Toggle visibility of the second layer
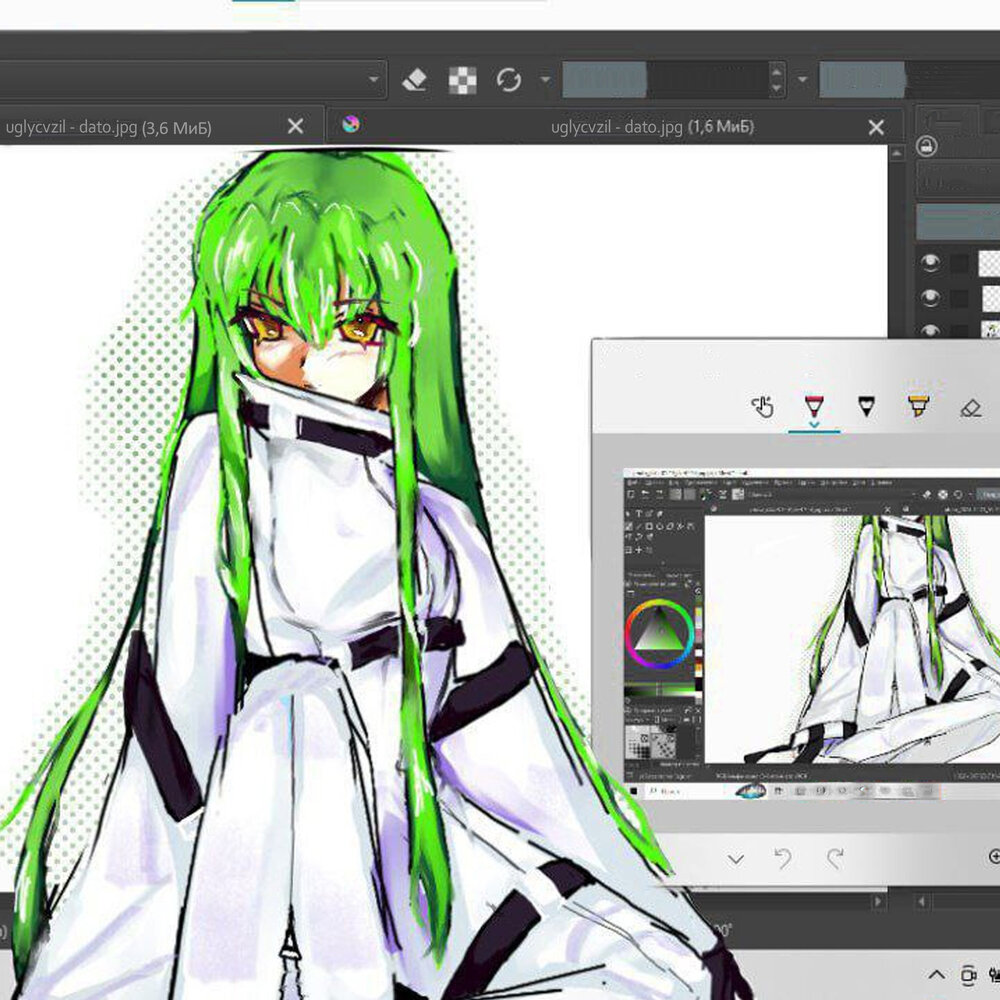The height and width of the screenshot is (1000, 1000). pyautogui.click(x=931, y=297)
